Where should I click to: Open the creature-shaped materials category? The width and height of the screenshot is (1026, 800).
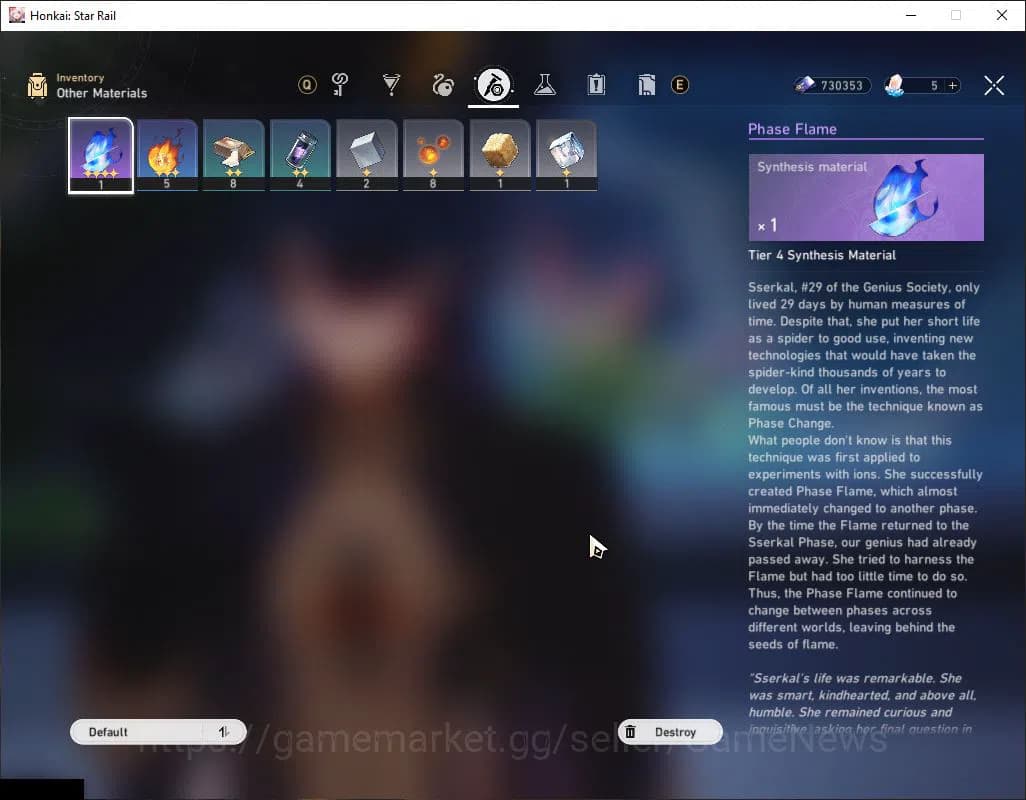(442, 85)
